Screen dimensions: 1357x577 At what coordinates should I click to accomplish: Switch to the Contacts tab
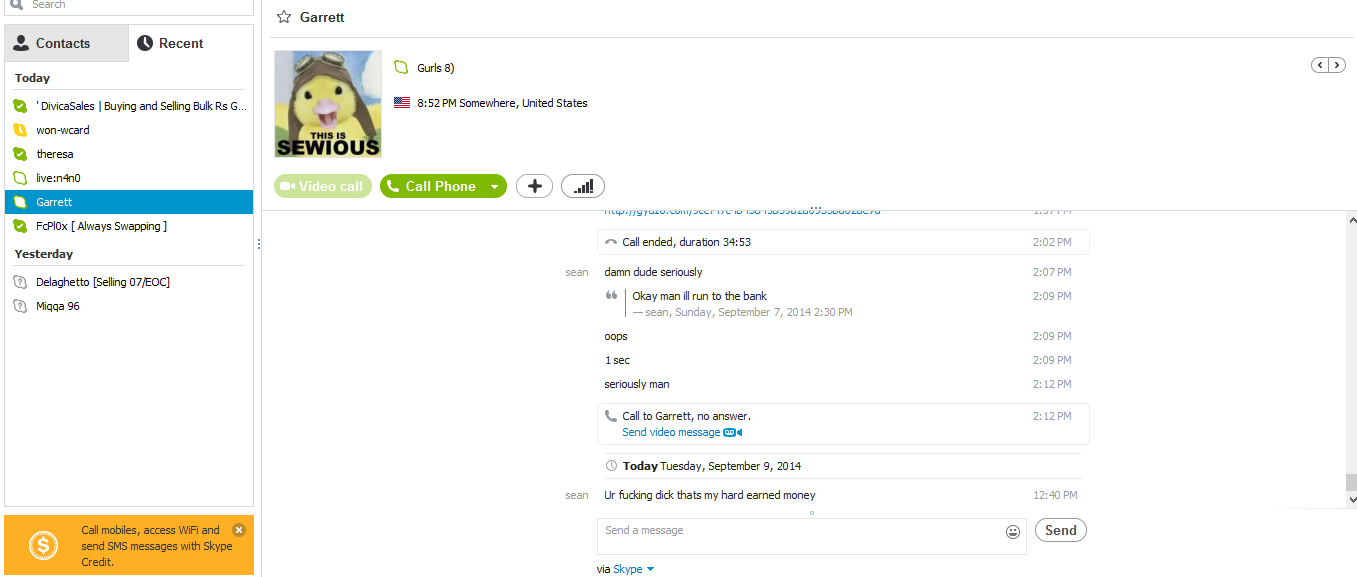coord(66,43)
